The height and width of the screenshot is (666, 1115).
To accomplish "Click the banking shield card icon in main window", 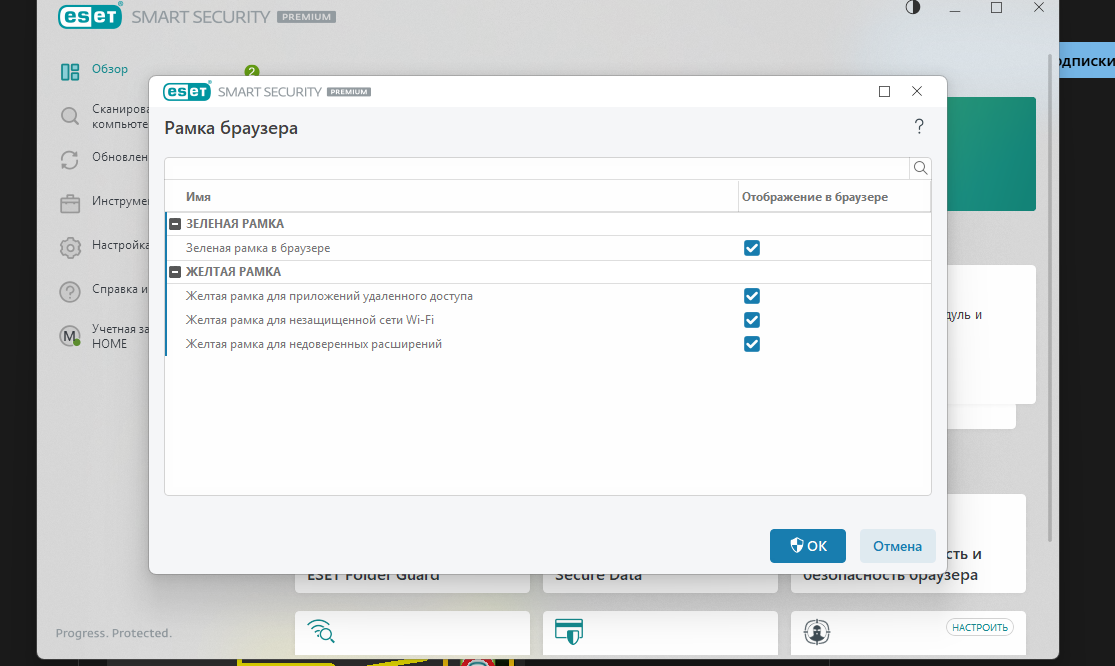I will coord(569,631).
